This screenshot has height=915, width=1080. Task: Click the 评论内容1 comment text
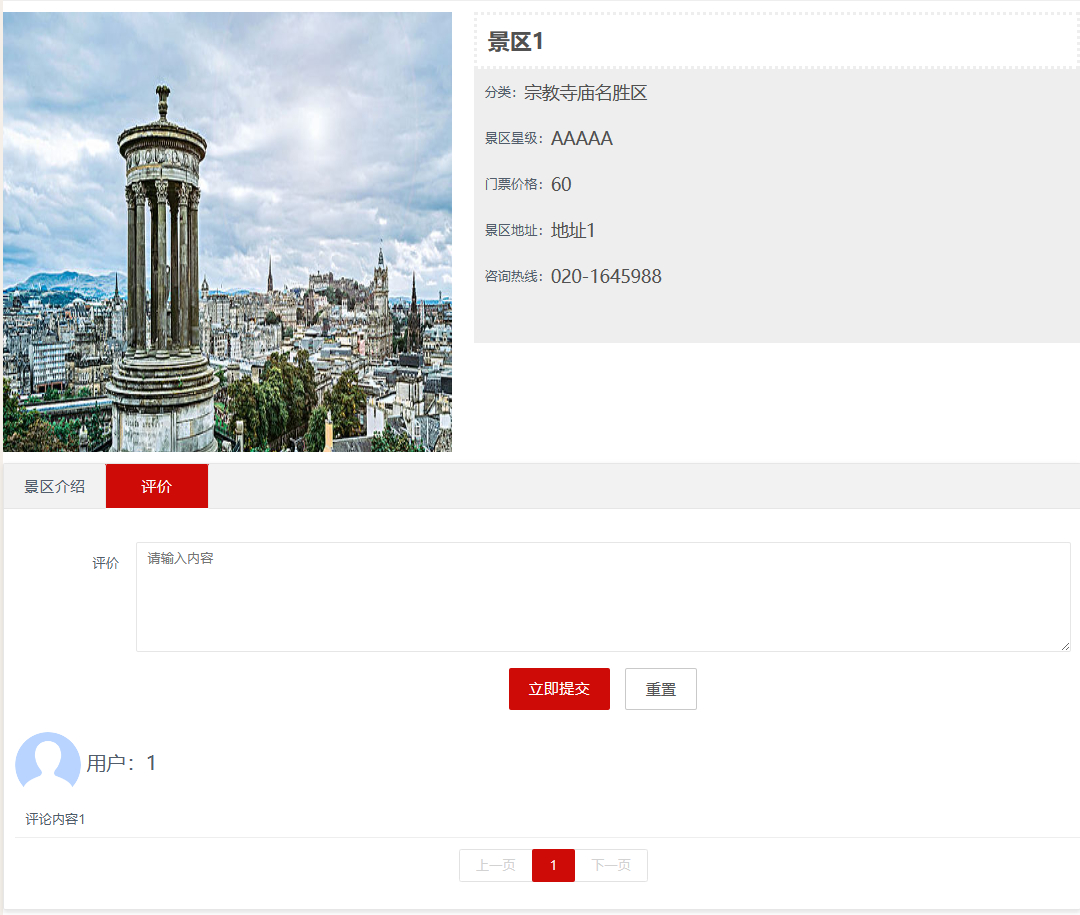(x=52, y=817)
